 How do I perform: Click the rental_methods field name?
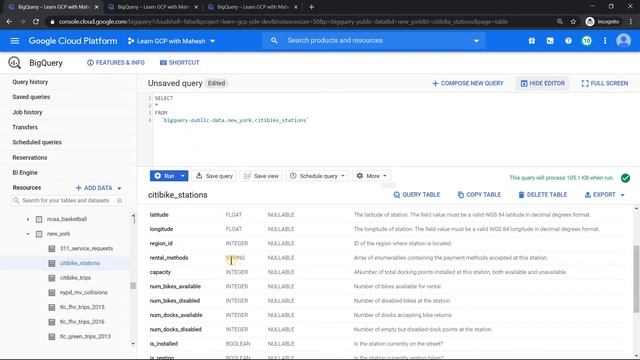click(169, 258)
